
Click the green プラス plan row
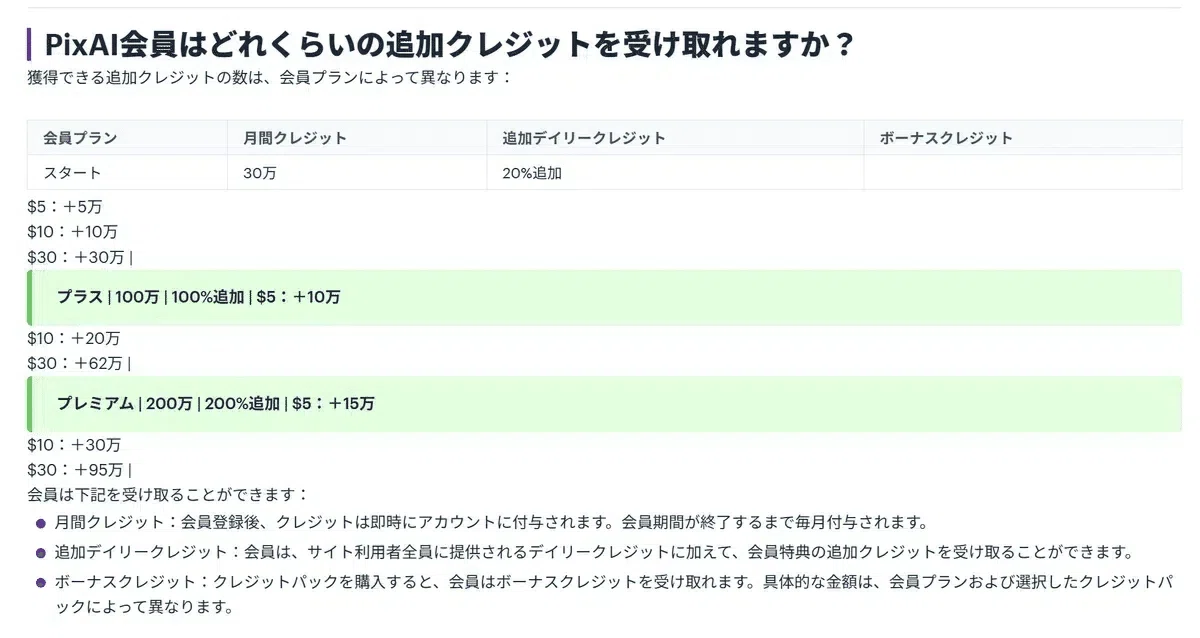point(605,297)
